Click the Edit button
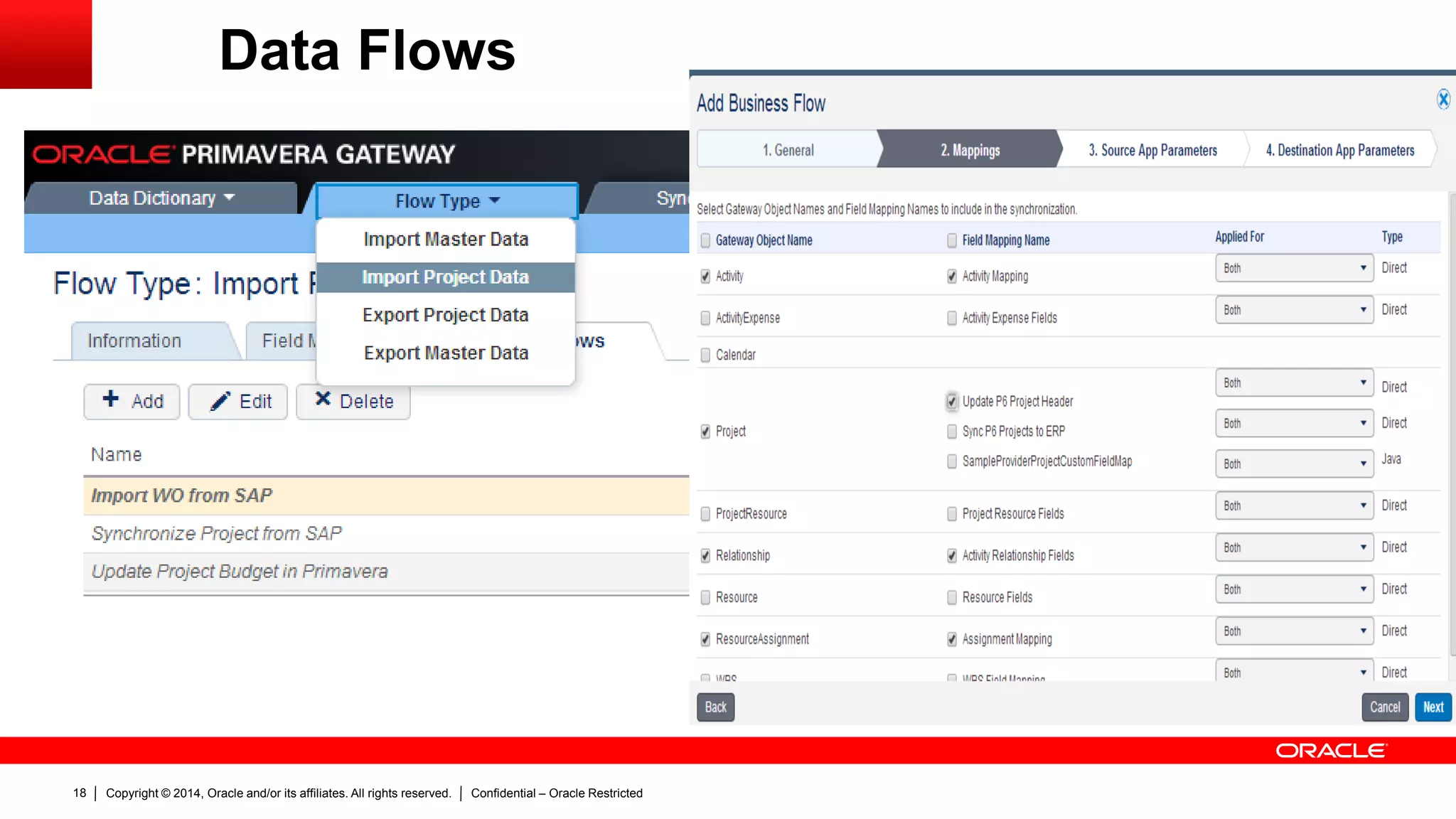This screenshot has height=819, width=1456. (x=238, y=402)
